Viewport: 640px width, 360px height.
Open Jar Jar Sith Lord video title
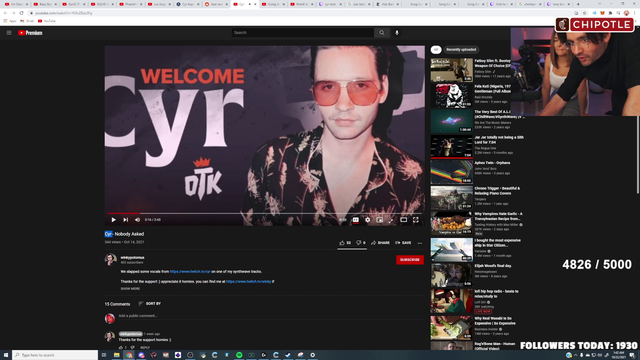click(x=499, y=140)
